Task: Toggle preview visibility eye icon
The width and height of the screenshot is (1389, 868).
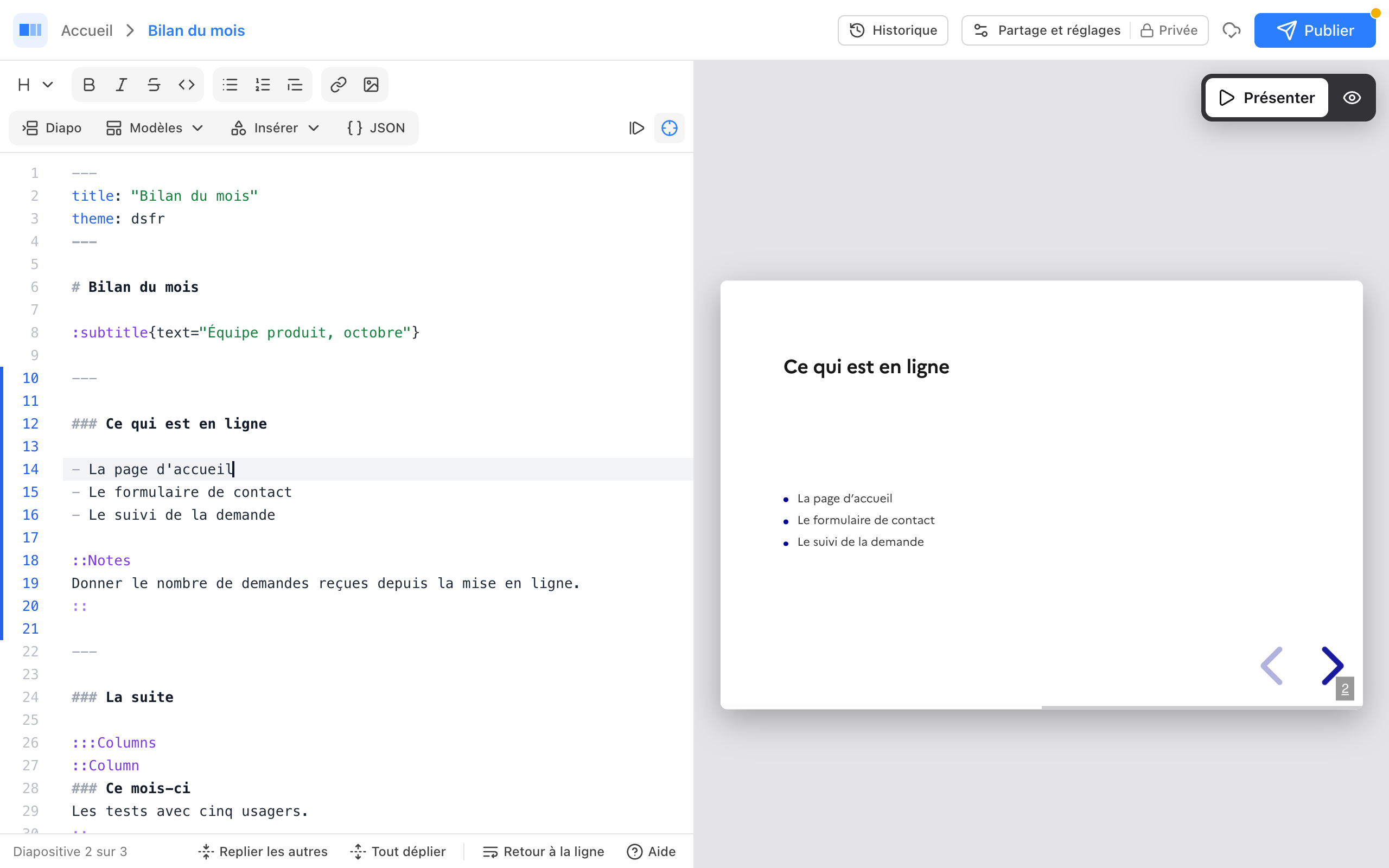Action: [1352, 98]
